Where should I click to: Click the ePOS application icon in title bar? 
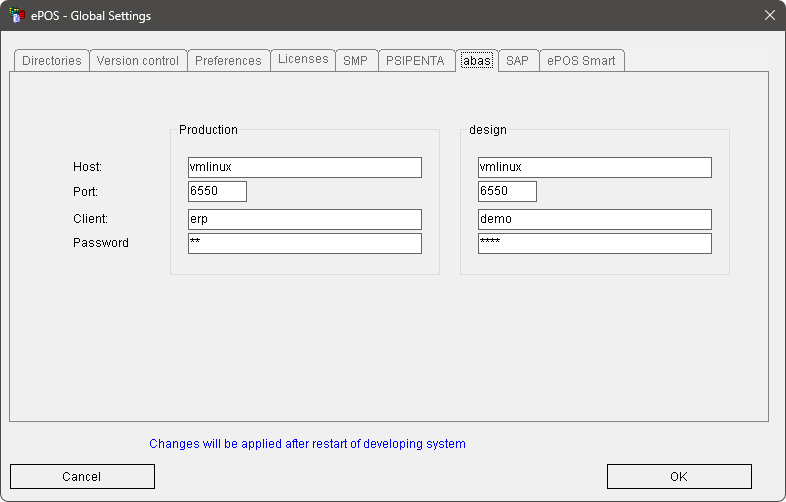[x=16, y=15]
